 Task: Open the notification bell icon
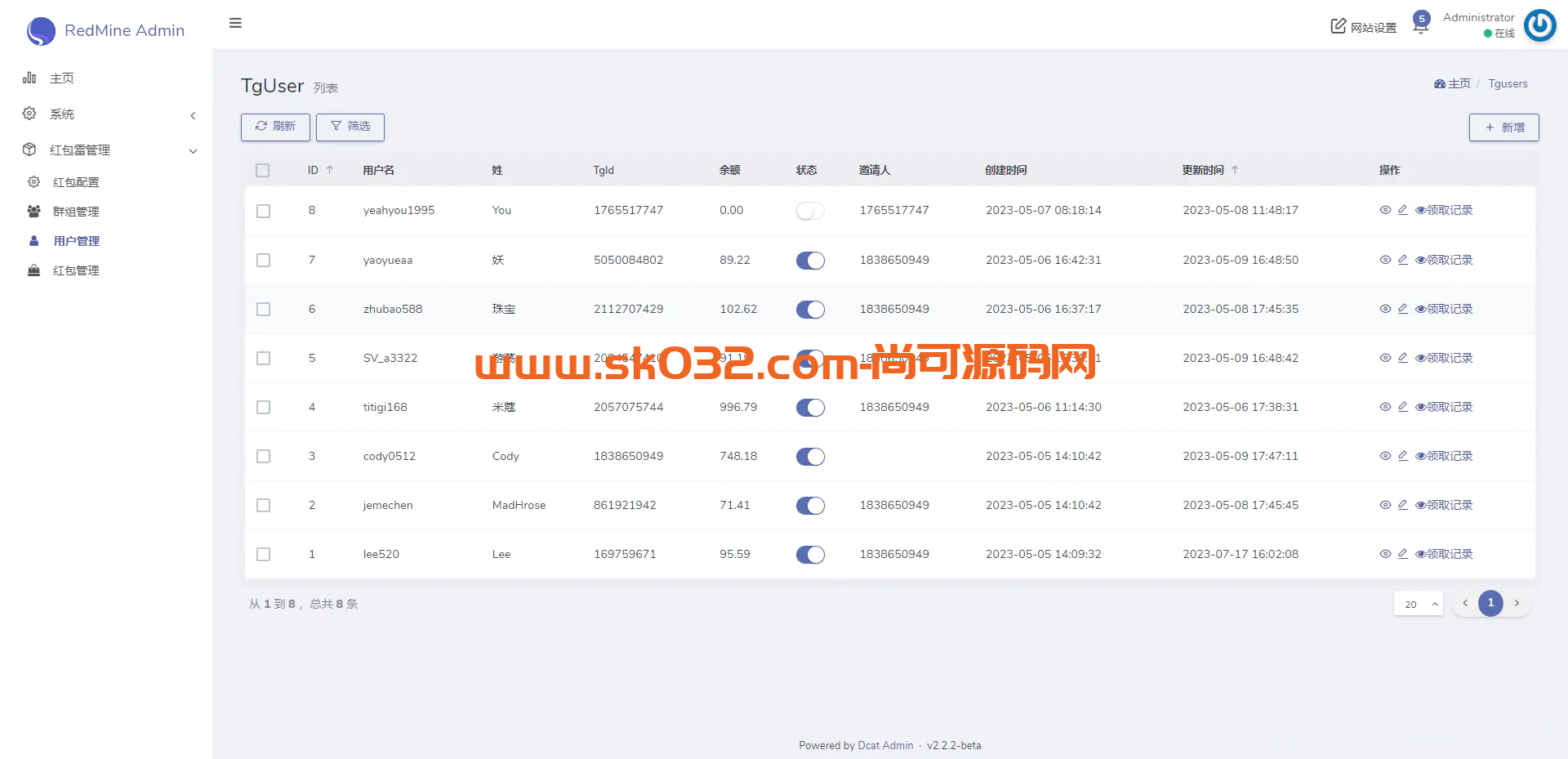[x=1420, y=25]
